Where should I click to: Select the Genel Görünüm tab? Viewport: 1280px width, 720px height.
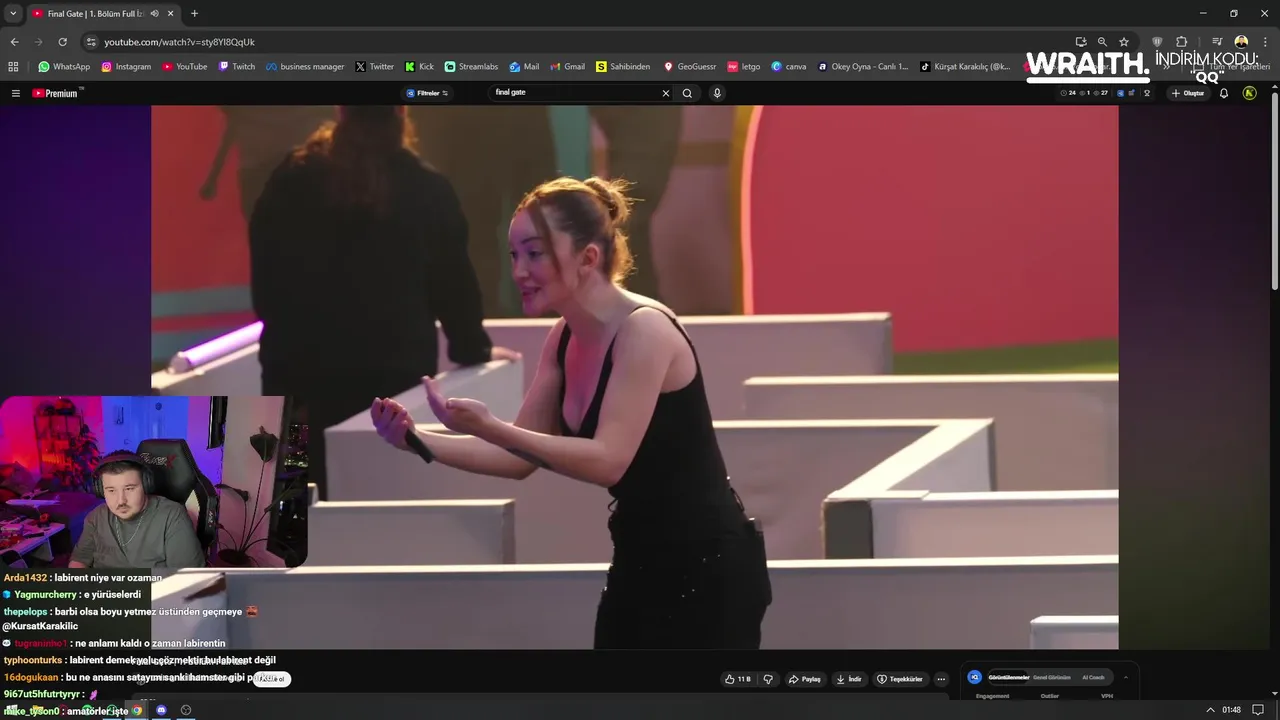pyautogui.click(x=1051, y=677)
